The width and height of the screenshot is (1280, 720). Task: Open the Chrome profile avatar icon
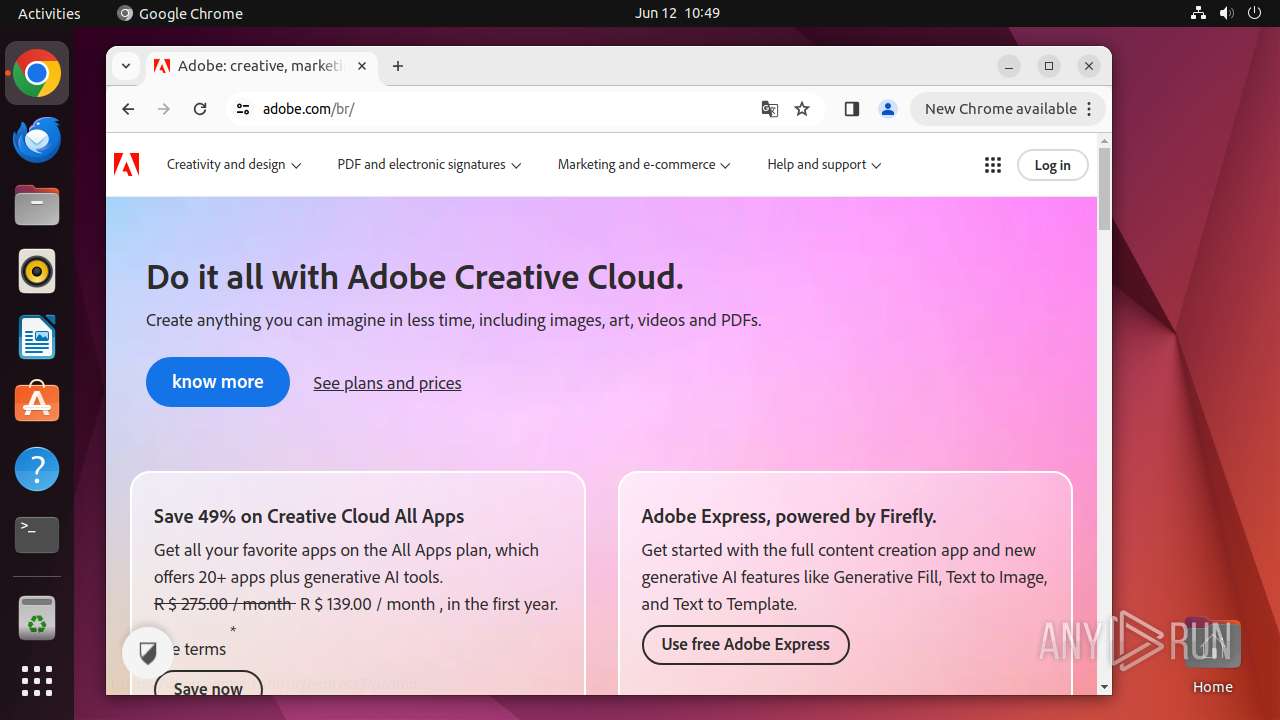(x=887, y=109)
